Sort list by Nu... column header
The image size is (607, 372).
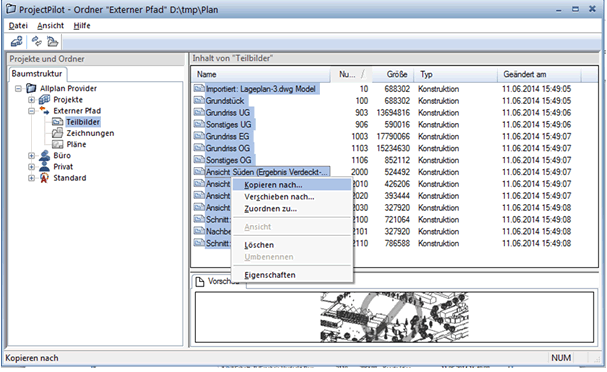click(351, 74)
